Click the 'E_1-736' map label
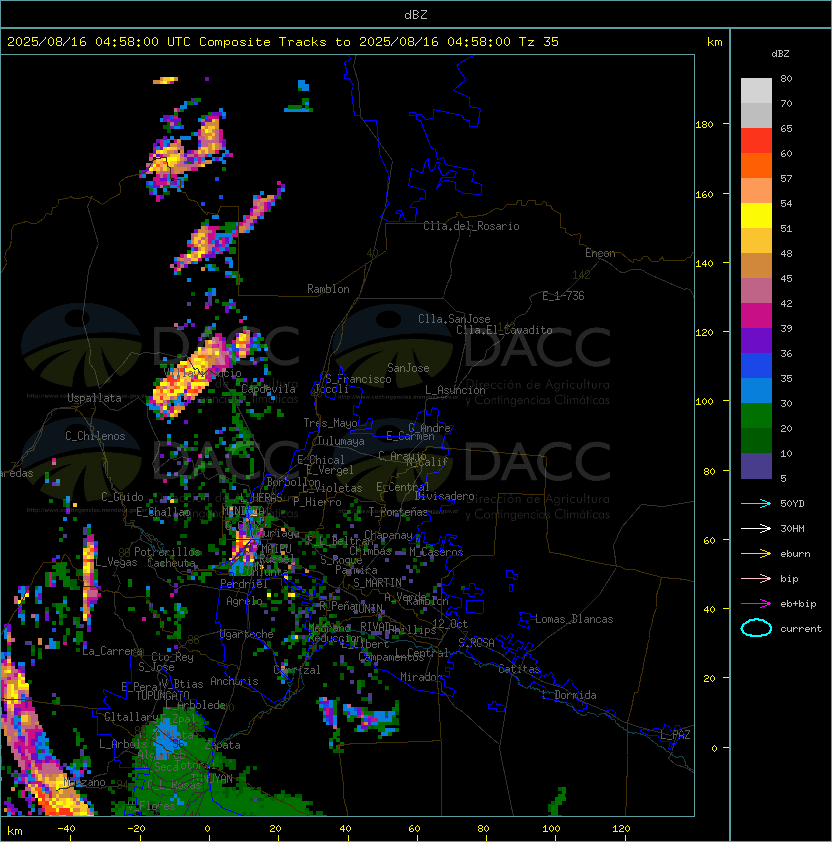The height and width of the screenshot is (842, 832). point(563,296)
